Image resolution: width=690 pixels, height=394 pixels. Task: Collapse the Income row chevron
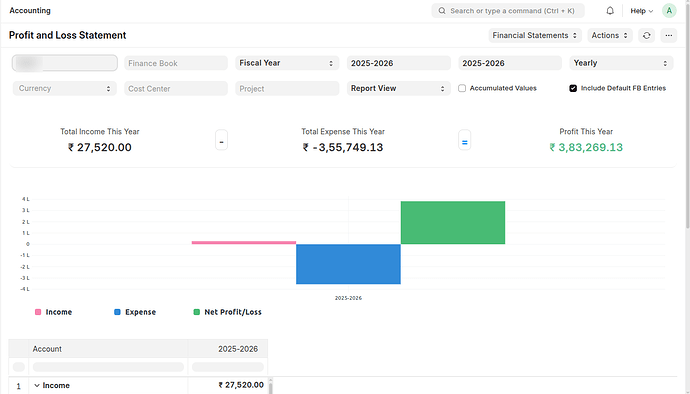(x=37, y=386)
